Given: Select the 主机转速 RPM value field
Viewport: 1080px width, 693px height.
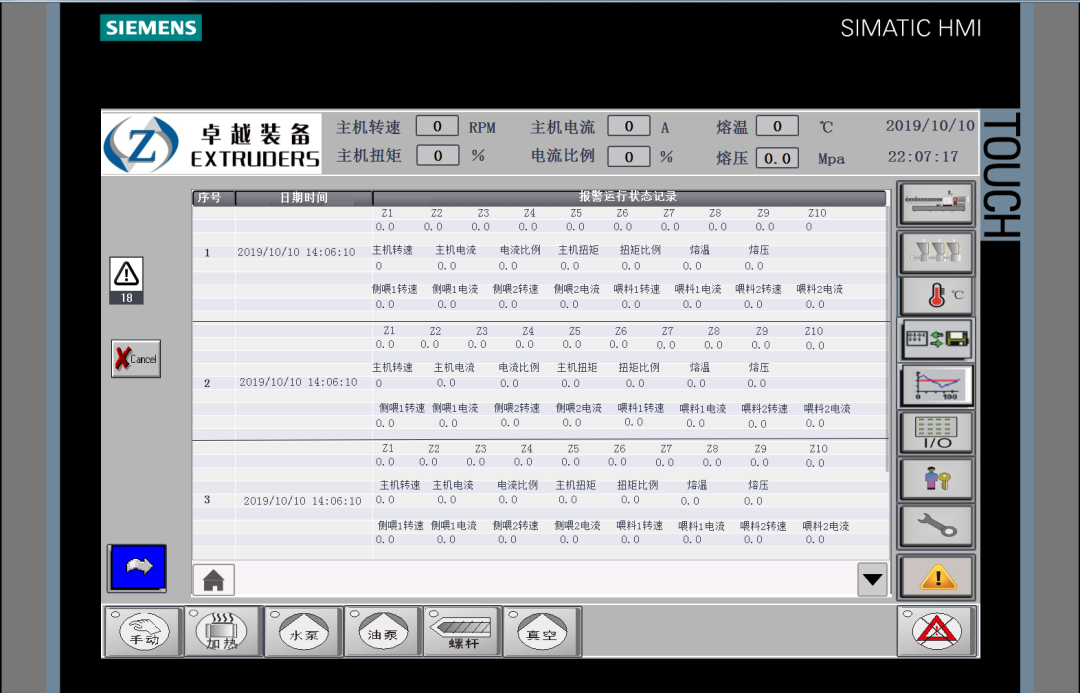Looking at the screenshot, I should point(437,127).
